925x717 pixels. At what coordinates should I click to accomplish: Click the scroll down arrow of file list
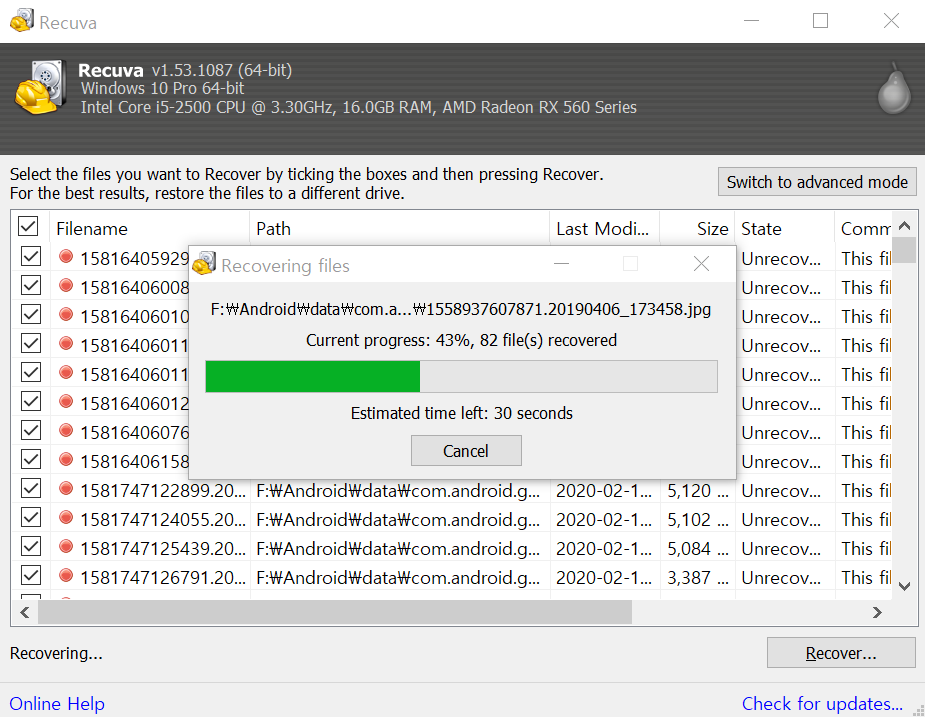[x=904, y=586]
